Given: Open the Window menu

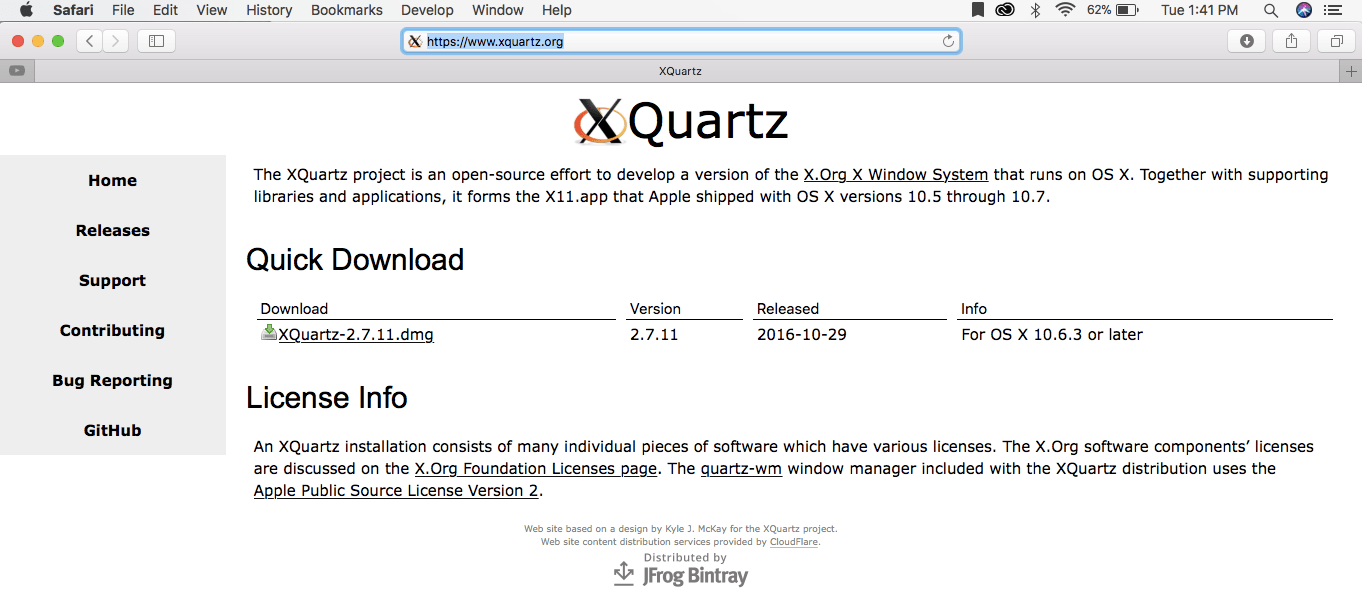Looking at the screenshot, I should 497,10.
